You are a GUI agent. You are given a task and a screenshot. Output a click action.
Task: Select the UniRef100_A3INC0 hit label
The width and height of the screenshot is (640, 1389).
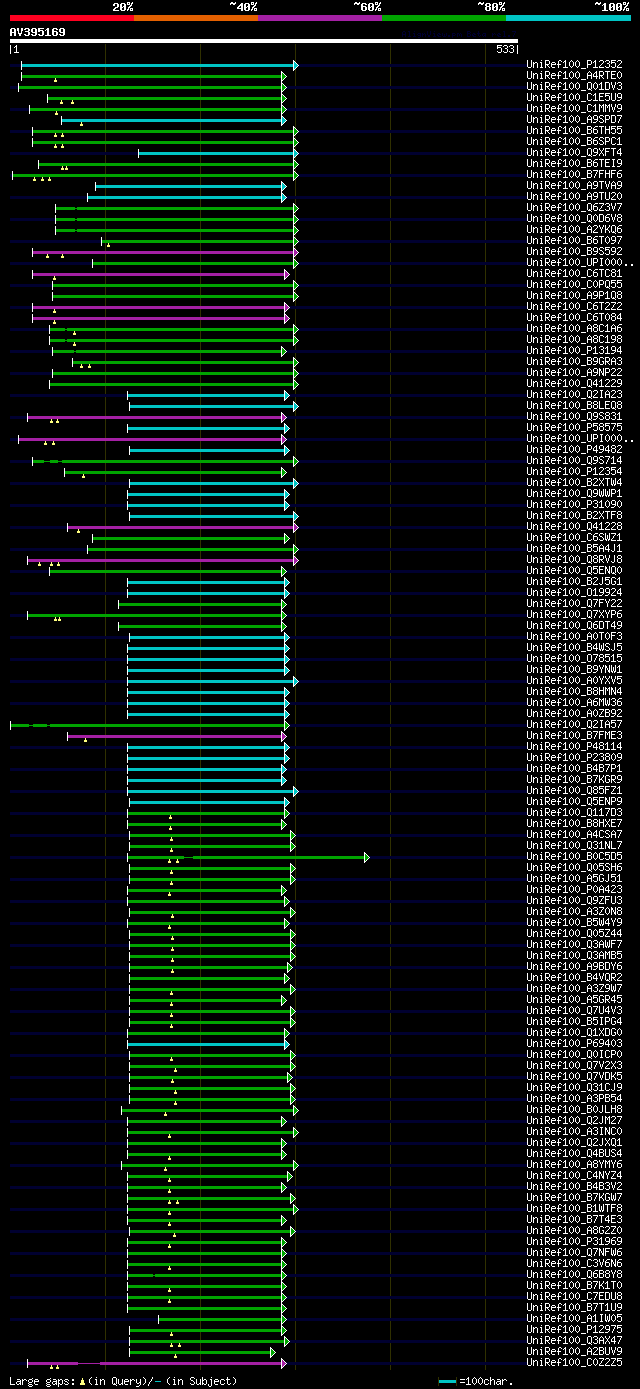click(x=574, y=1132)
